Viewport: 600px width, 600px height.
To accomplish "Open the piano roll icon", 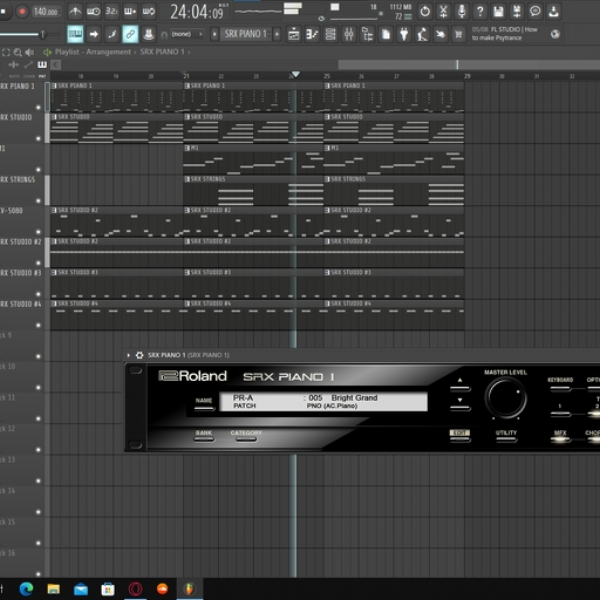I will coord(312,34).
